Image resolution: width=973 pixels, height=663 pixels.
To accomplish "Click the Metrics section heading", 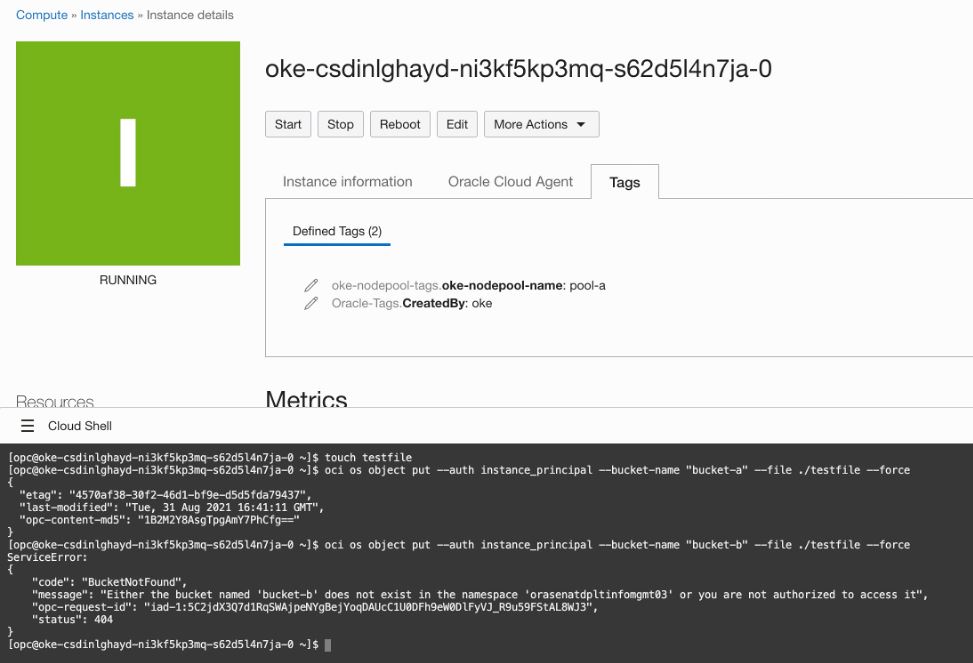I will pyautogui.click(x=306, y=399).
